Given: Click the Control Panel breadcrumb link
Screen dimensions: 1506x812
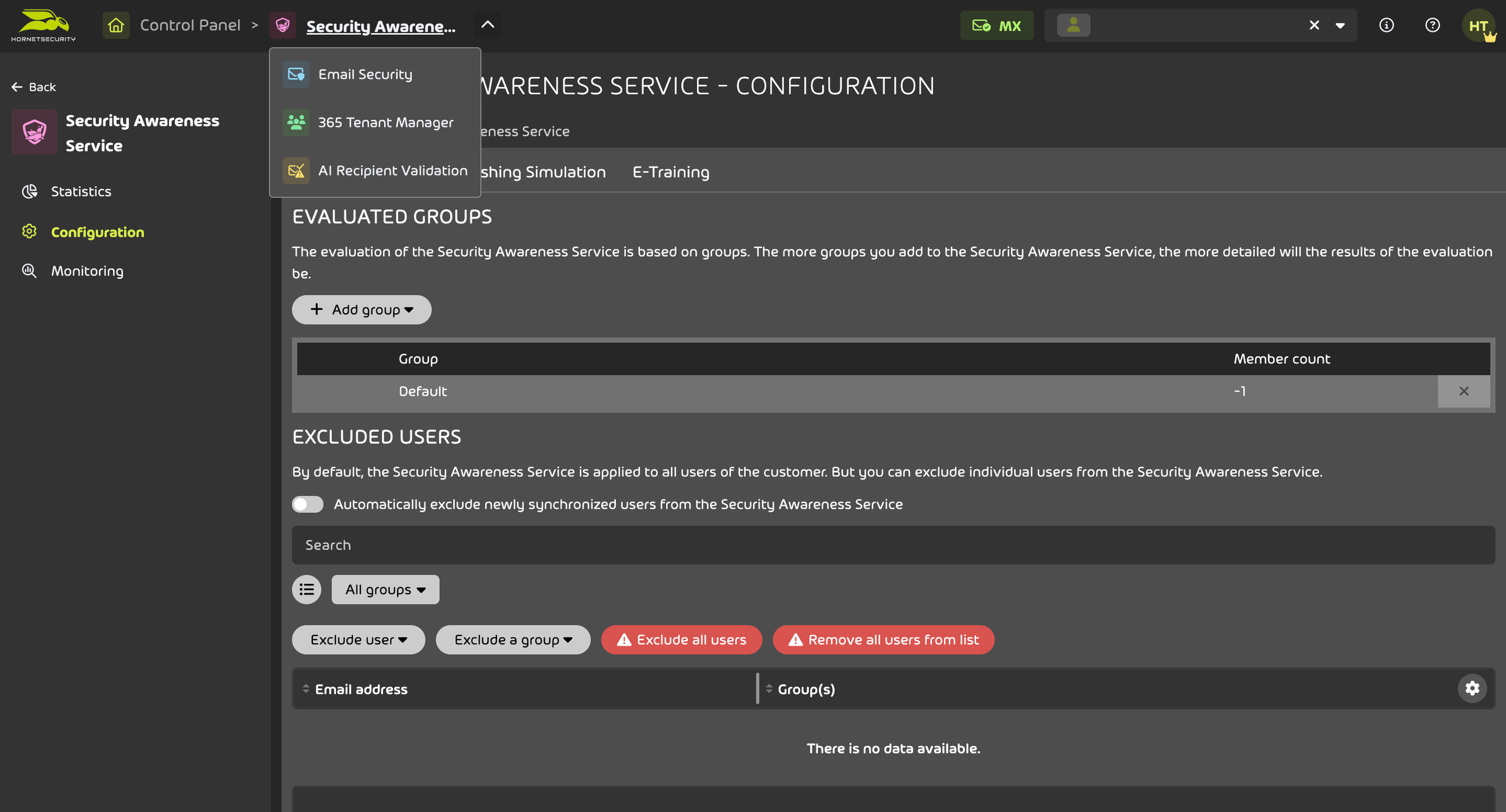Looking at the screenshot, I should (190, 25).
